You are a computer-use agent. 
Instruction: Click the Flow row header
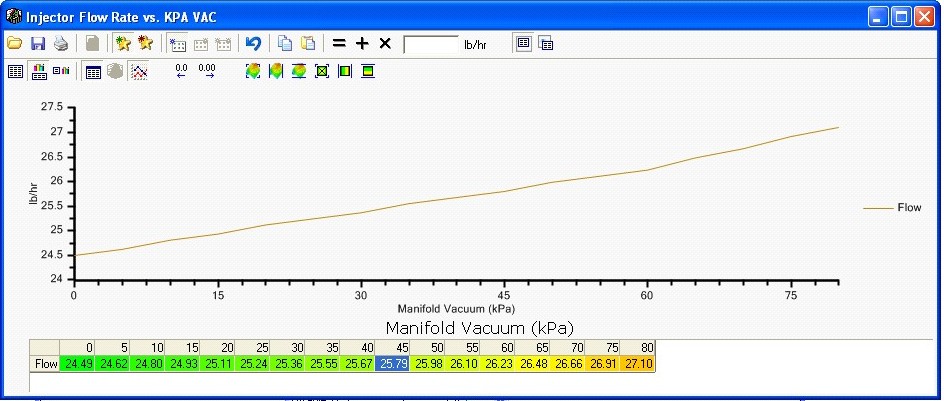pyautogui.click(x=46, y=364)
